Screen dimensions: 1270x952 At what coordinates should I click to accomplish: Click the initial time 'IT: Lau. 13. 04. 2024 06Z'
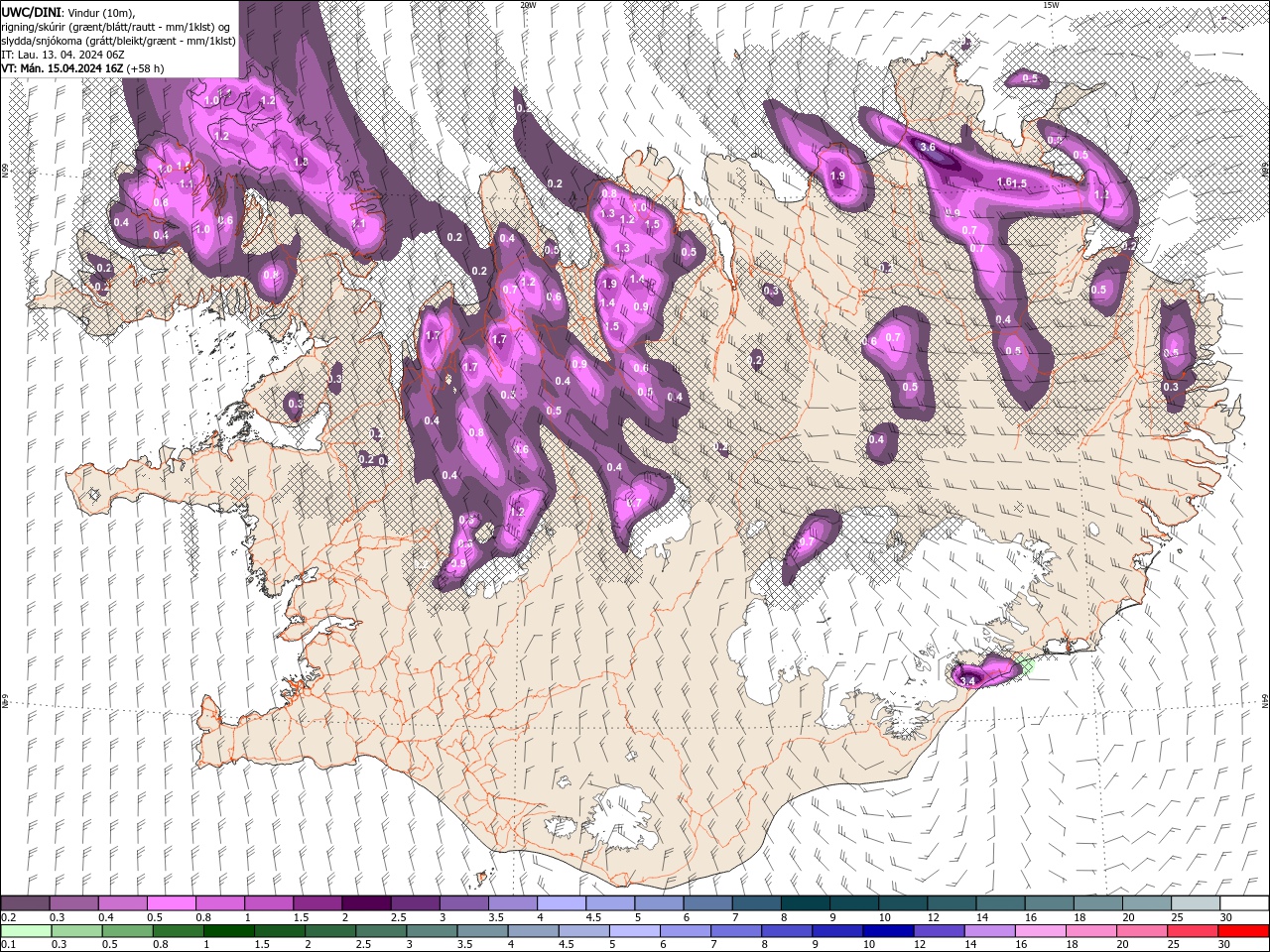click(63, 55)
